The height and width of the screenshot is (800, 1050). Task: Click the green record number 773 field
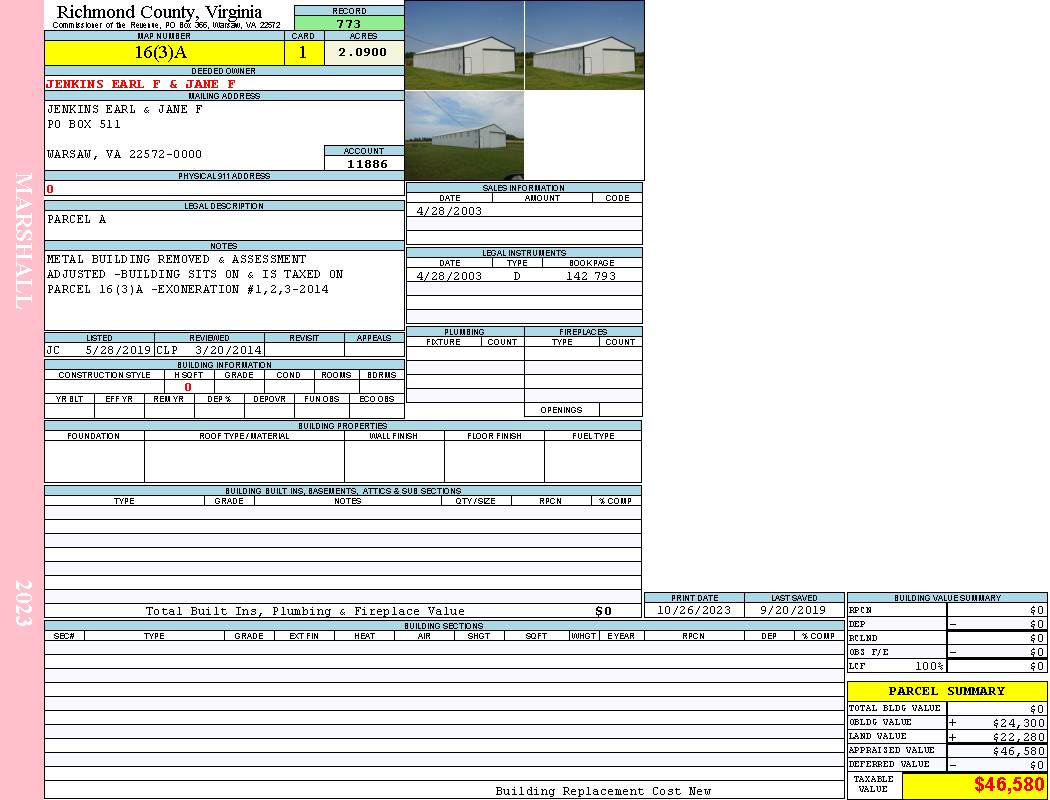349,24
